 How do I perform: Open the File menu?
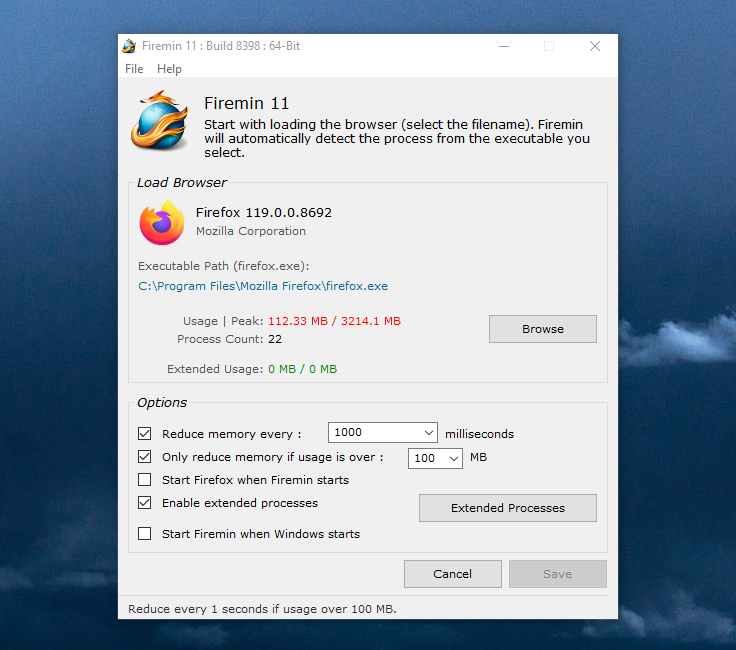point(134,69)
